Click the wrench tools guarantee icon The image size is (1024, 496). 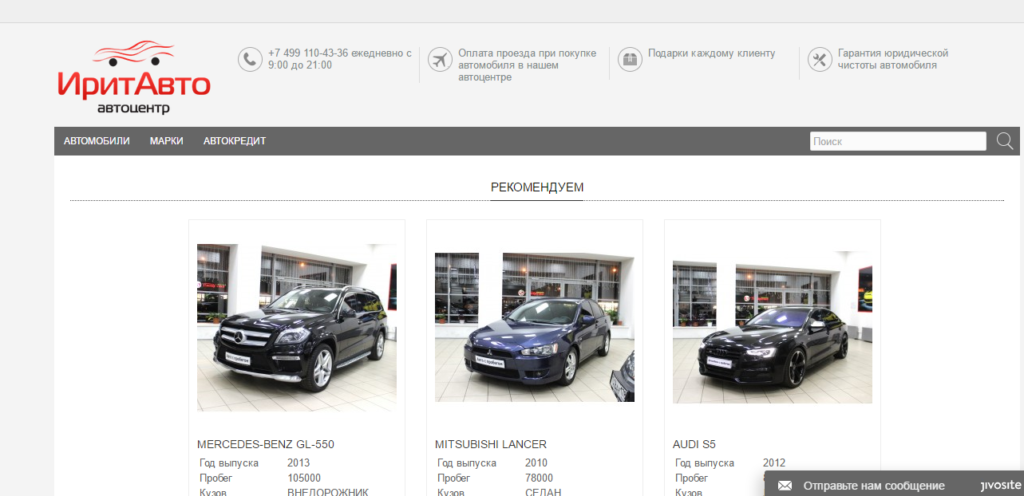(x=820, y=59)
